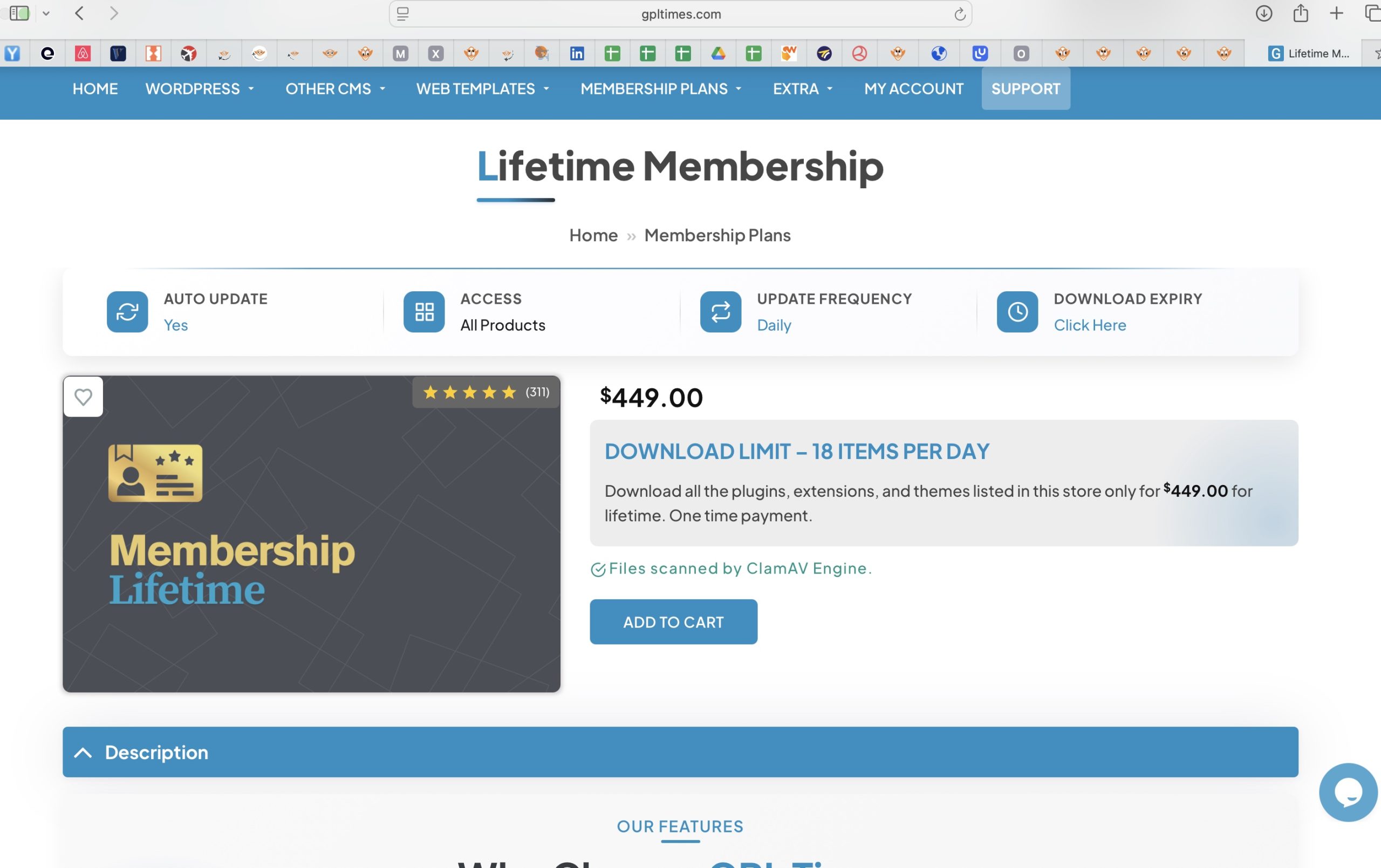Open the gray O favicon tab
Screen dimensions: 1381x868
coord(1021,53)
